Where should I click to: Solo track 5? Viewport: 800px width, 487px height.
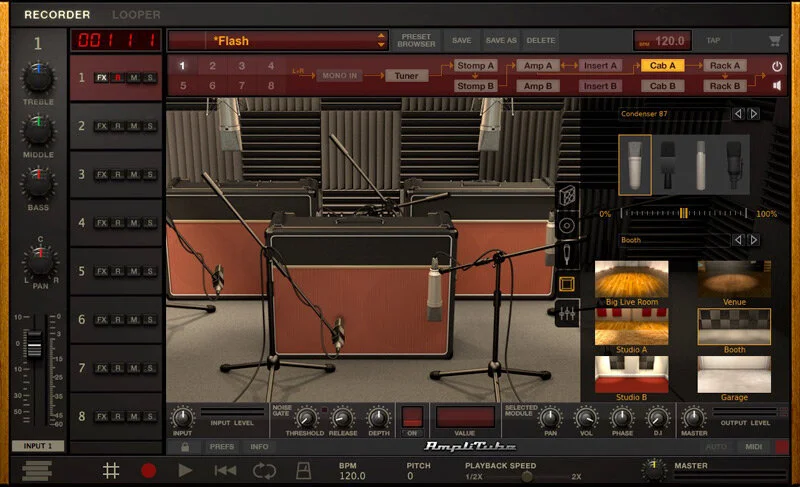(149, 271)
